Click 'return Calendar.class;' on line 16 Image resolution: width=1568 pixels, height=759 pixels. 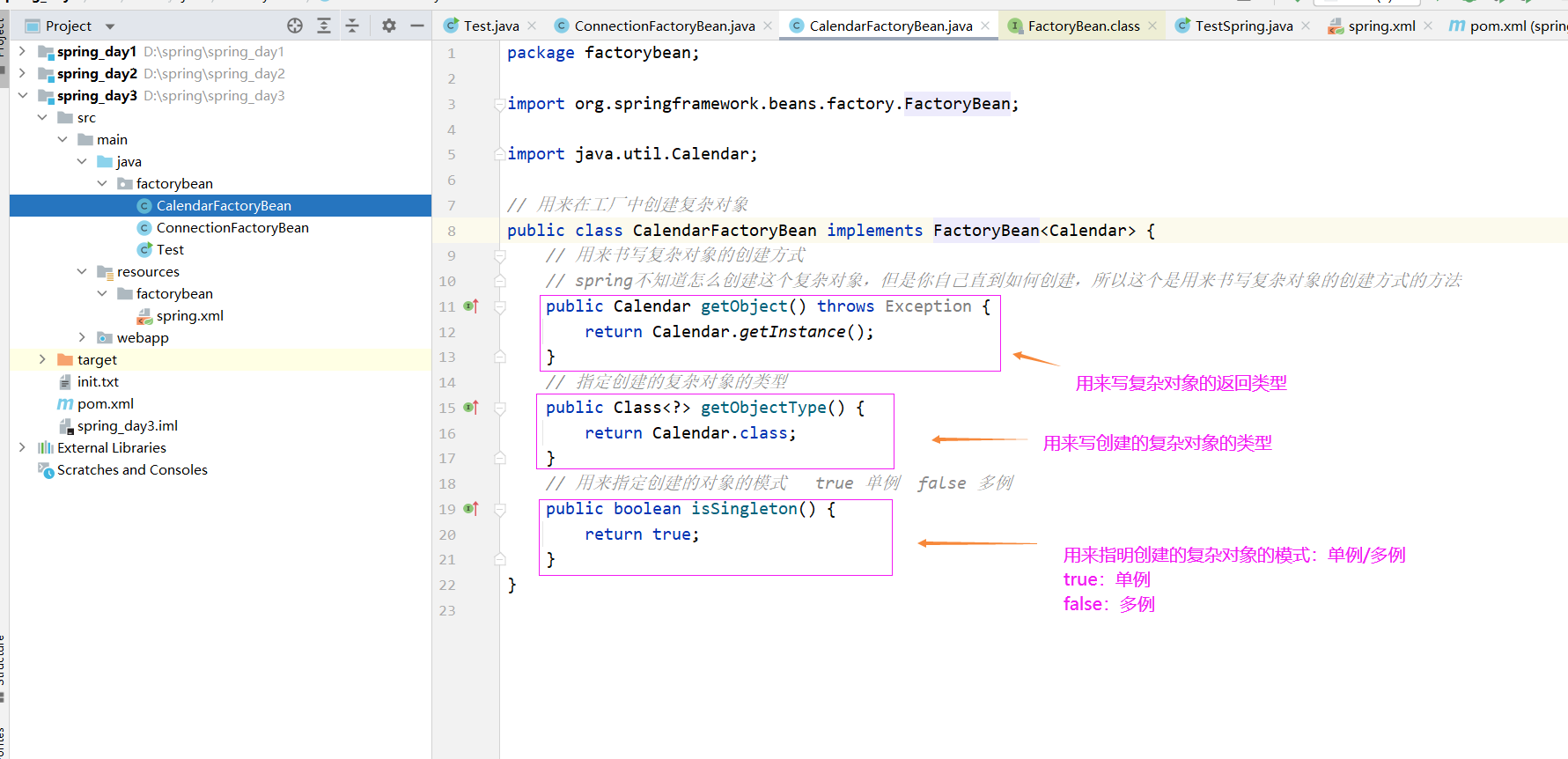690,433
